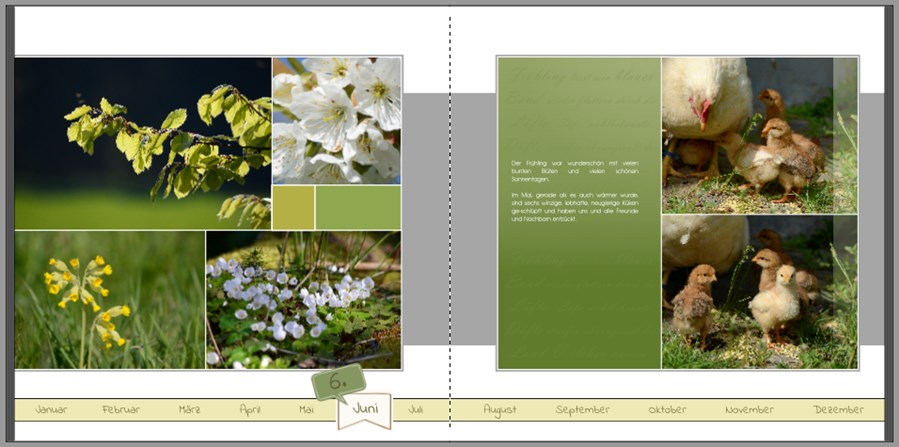899x447 pixels.
Task: Click the light green color rectangle
Action: point(358,207)
